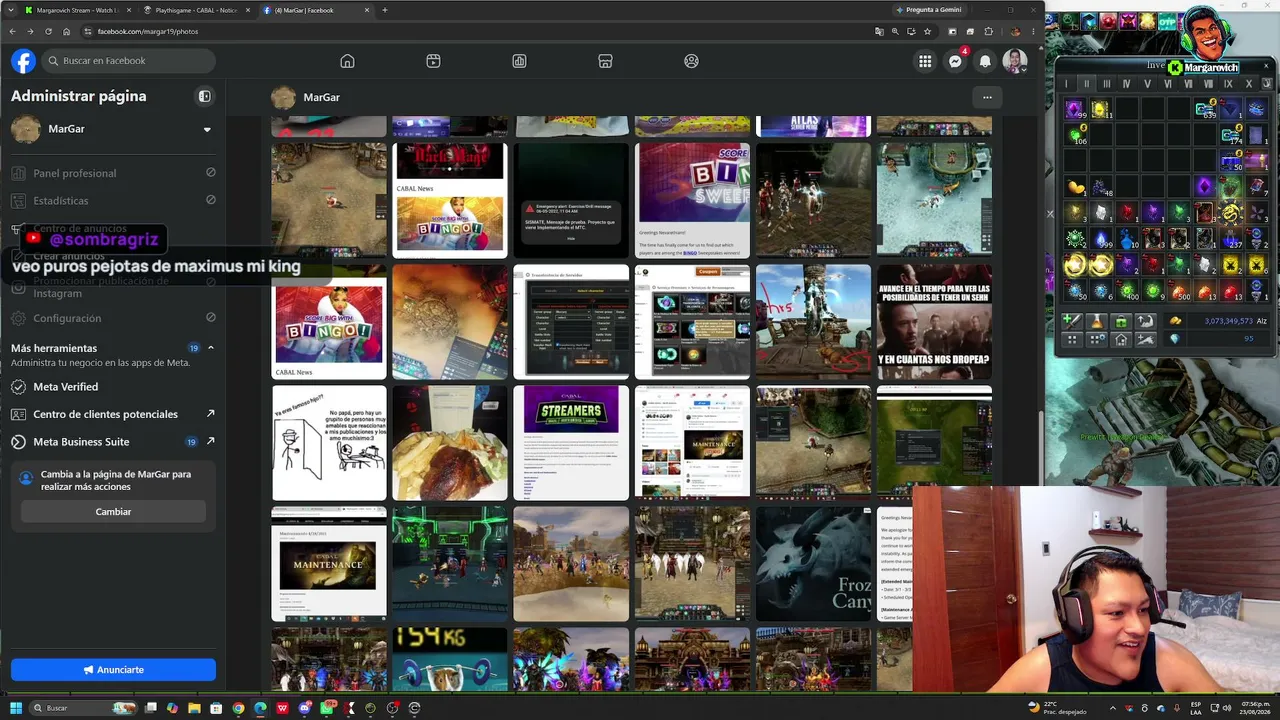Open the Marketplace storefront icon
Viewport: 1280px width, 720px height.
[605, 61]
